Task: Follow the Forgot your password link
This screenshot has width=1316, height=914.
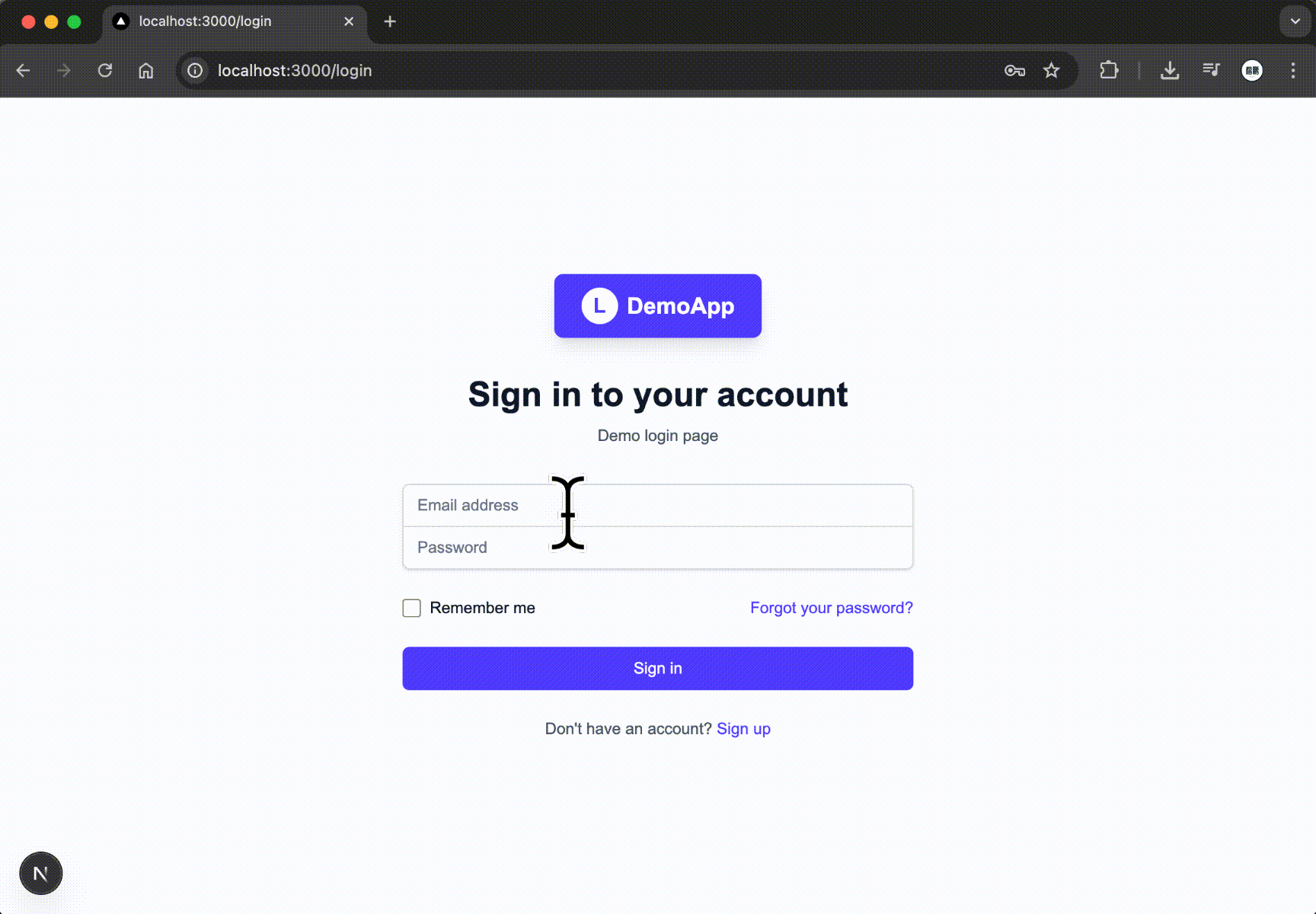Action: pyautogui.click(x=831, y=608)
